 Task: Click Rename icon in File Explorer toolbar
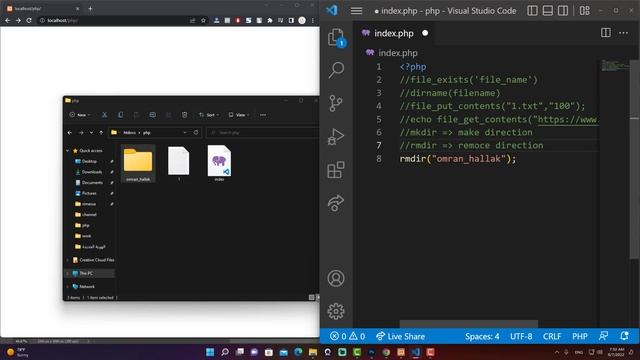pos(152,115)
